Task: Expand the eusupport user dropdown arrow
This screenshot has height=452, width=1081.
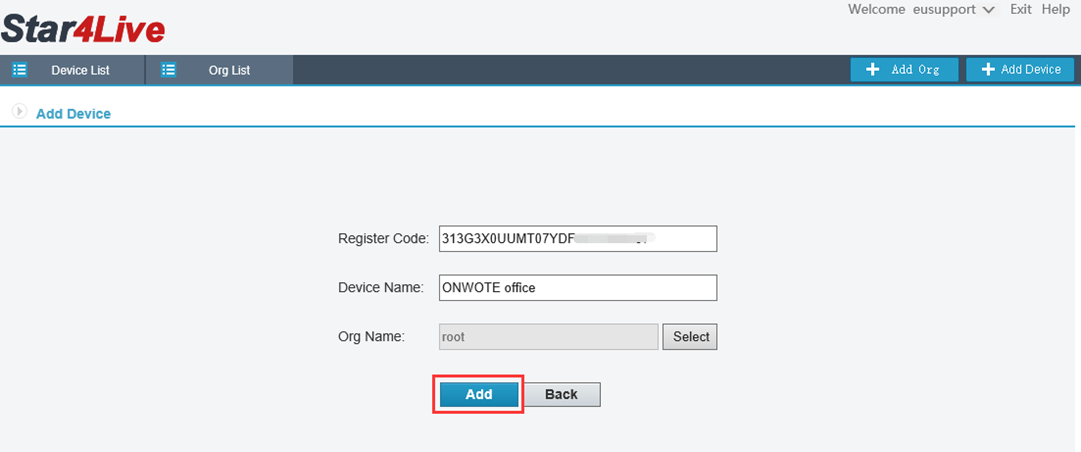Action: pos(988,10)
